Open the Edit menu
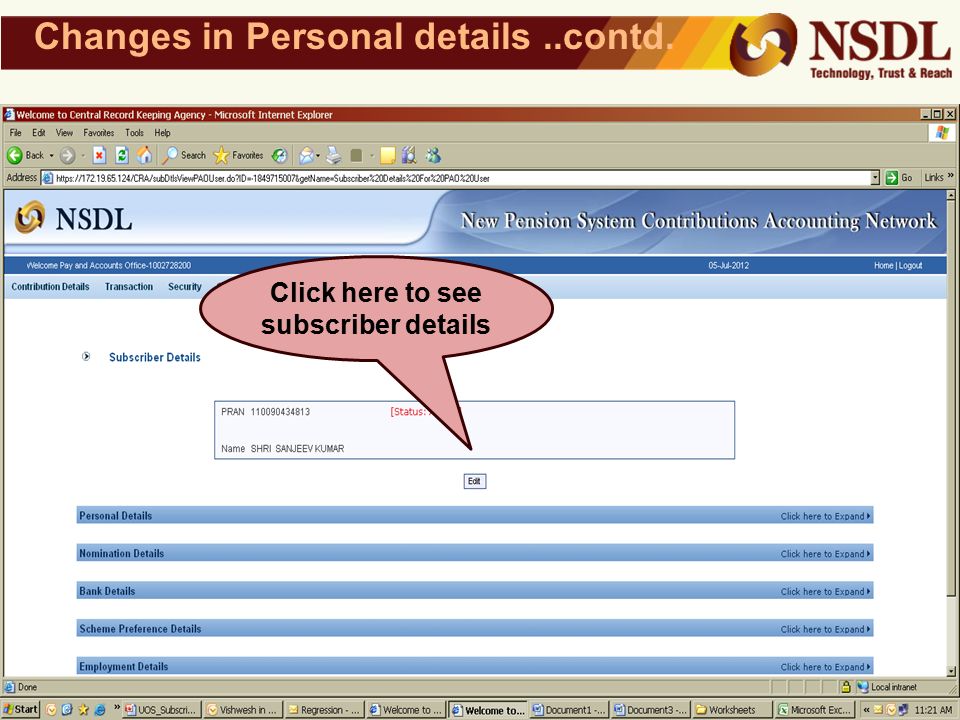Image resolution: width=960 pixels, height=720 pixels. point(39,133)
